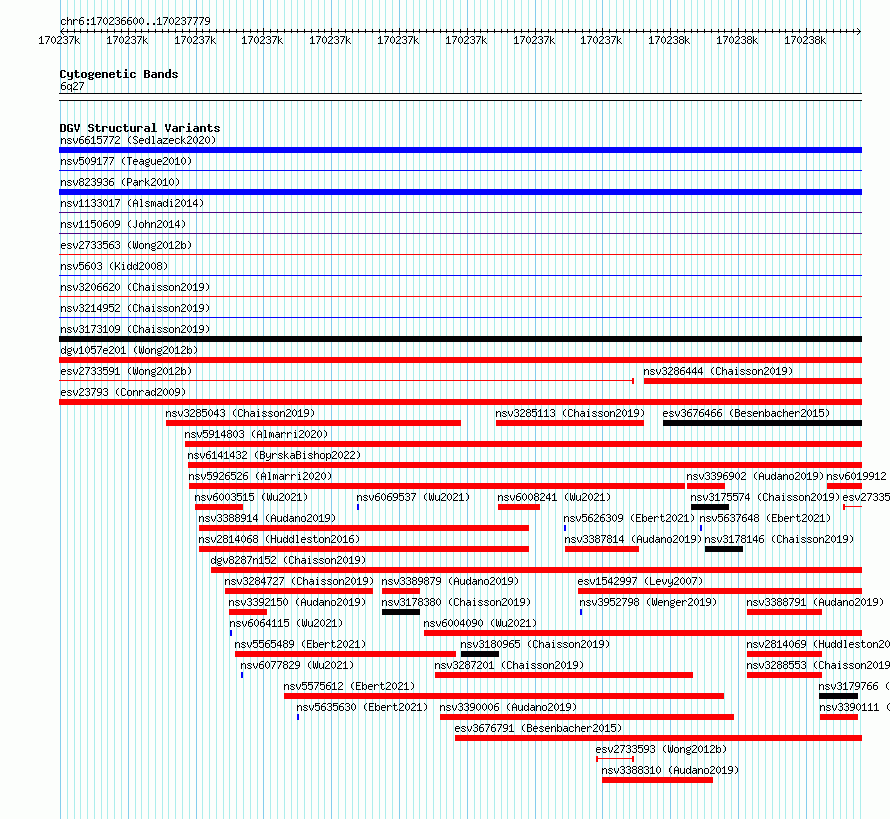Click nsv3389879 (Audano2019) label
The image size is (890, 819).
click(x=450, y=581)
